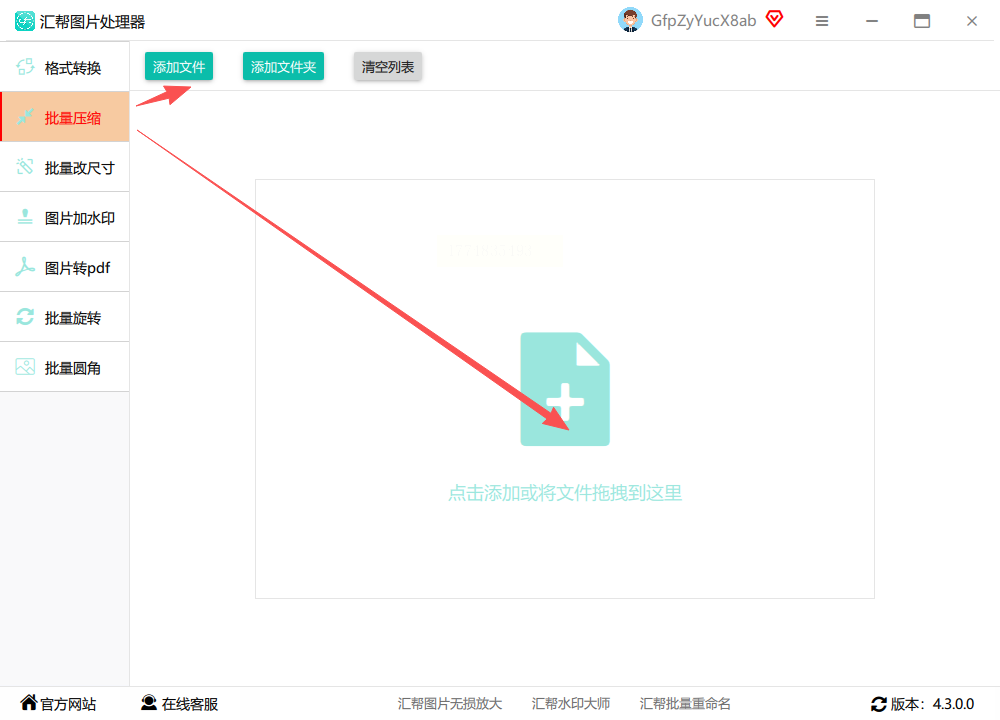Select the 批量圆角 section
Screen dimensions: 1000x720
(64, 367)
